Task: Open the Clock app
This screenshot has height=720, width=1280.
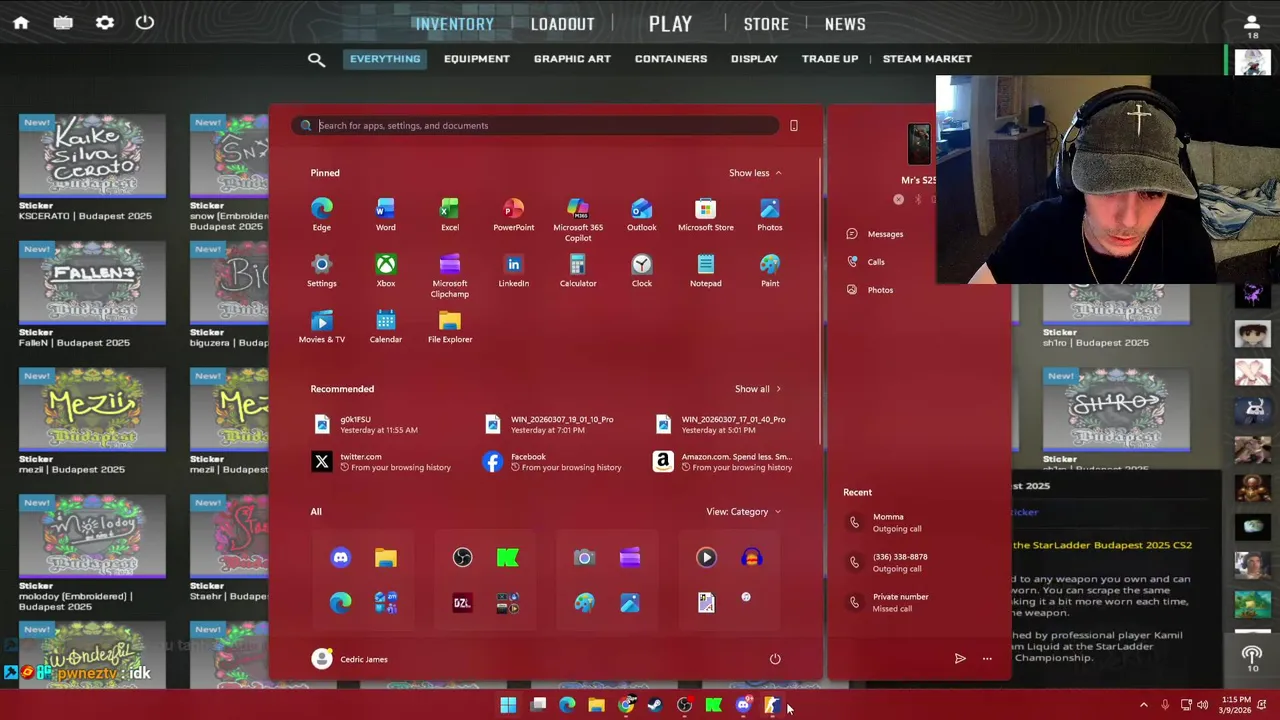Action: (642, 270)
